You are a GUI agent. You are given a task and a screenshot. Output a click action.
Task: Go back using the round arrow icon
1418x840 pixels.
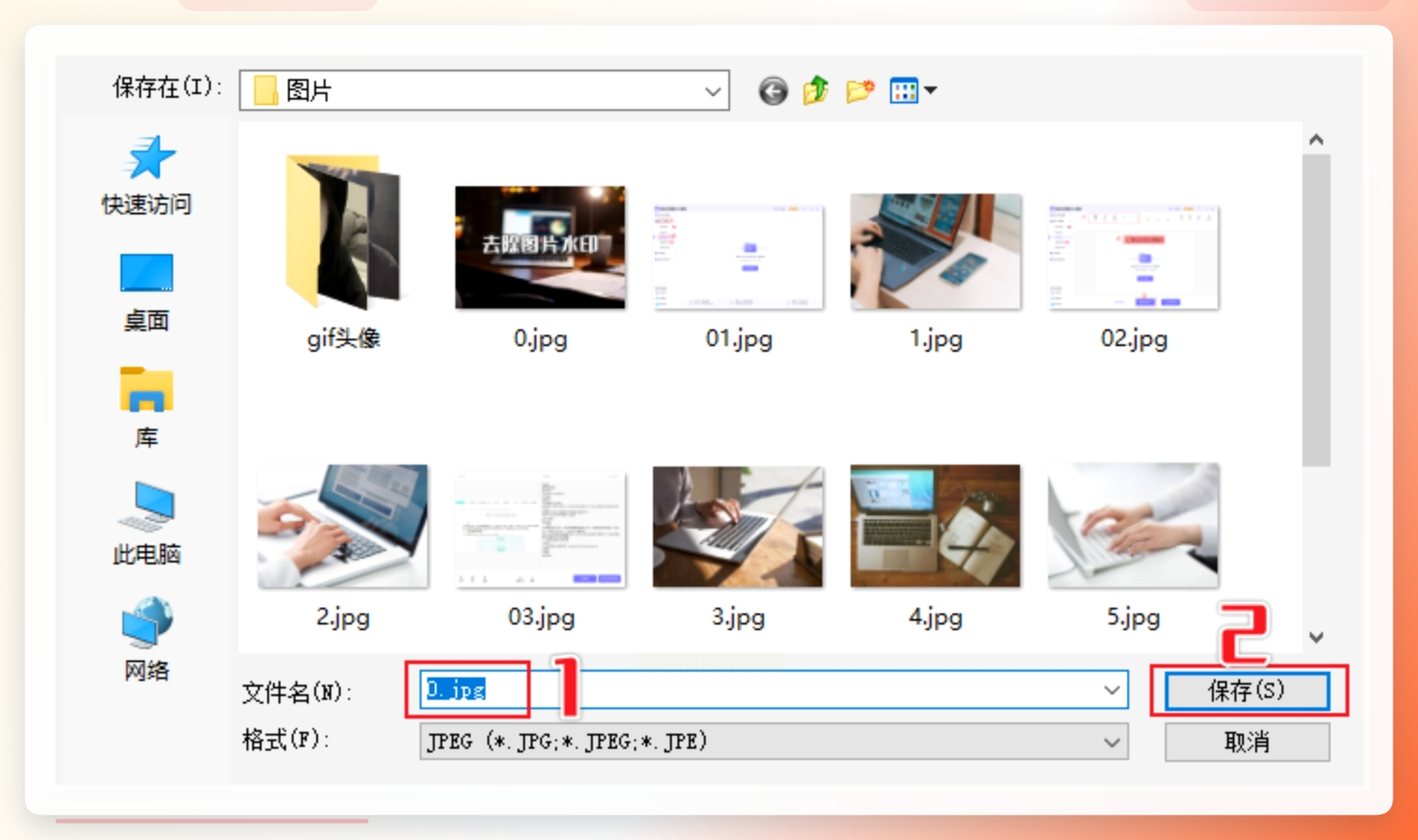click(773, 91)
